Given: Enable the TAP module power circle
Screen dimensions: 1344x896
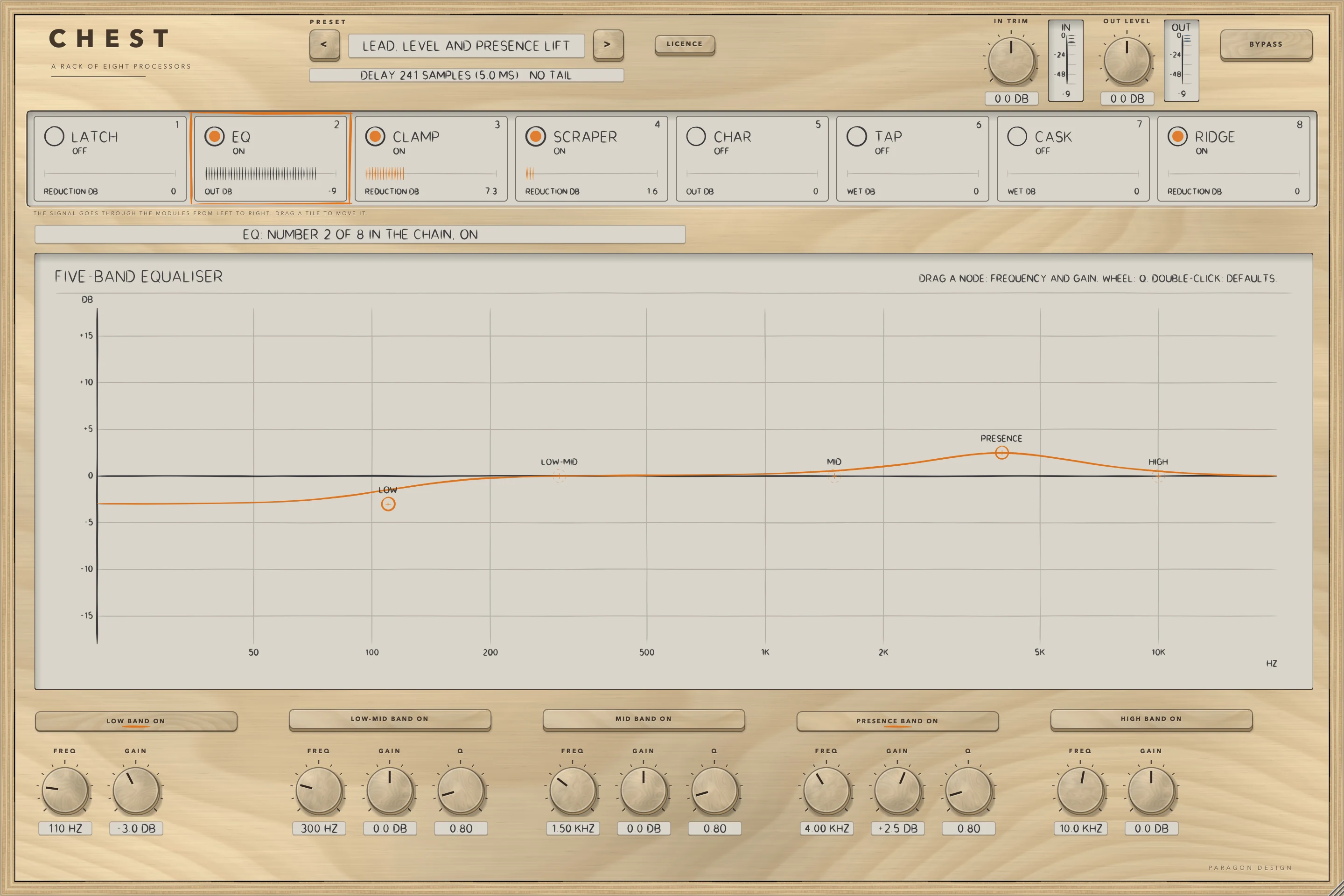Looking at the screenshot, I should (857, 136).
